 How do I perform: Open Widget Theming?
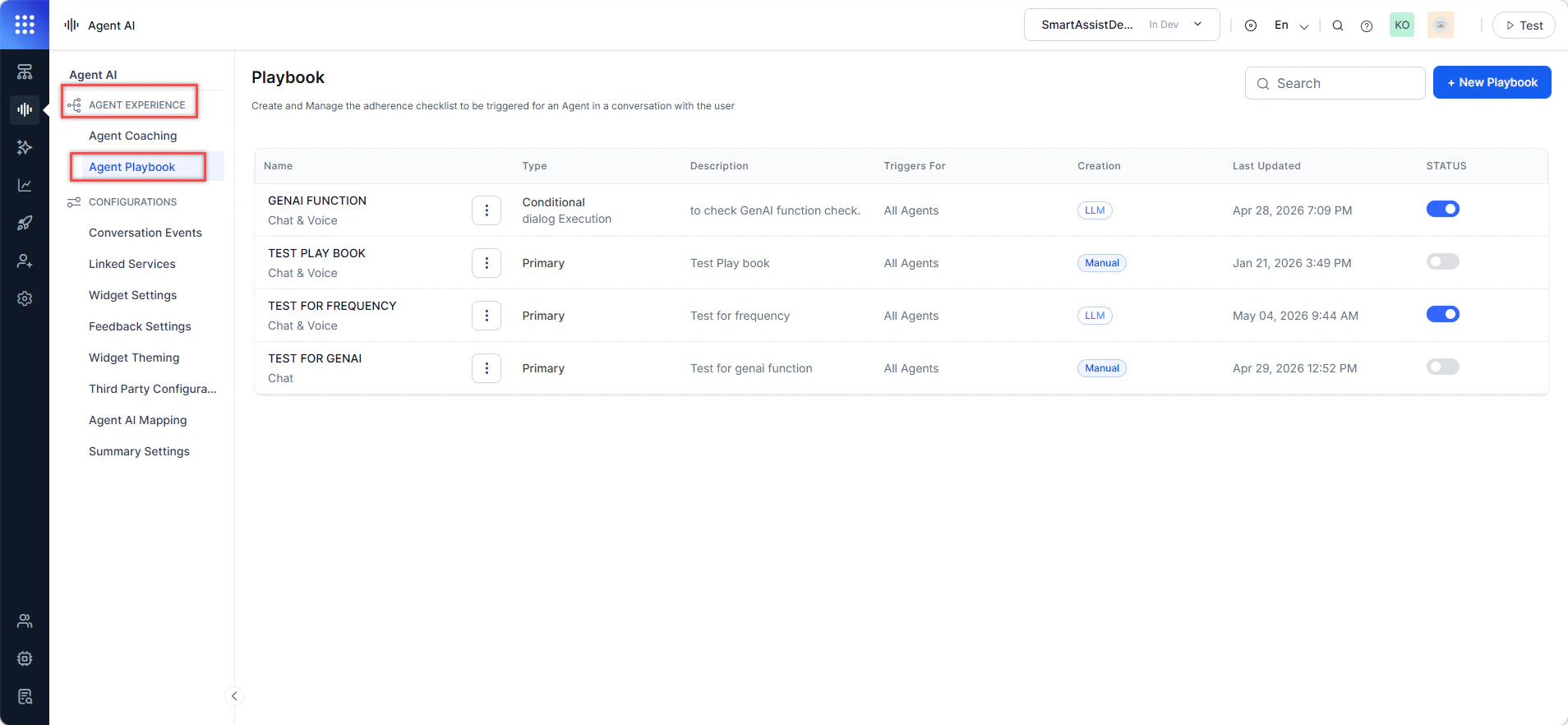[134, 358]
